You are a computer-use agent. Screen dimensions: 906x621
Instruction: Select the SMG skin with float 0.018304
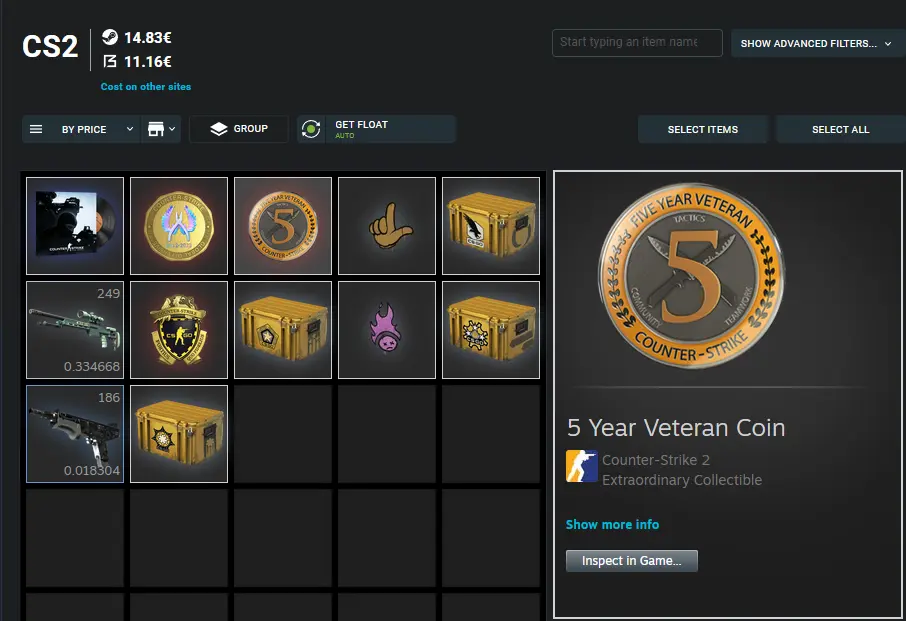click(75, 434)
